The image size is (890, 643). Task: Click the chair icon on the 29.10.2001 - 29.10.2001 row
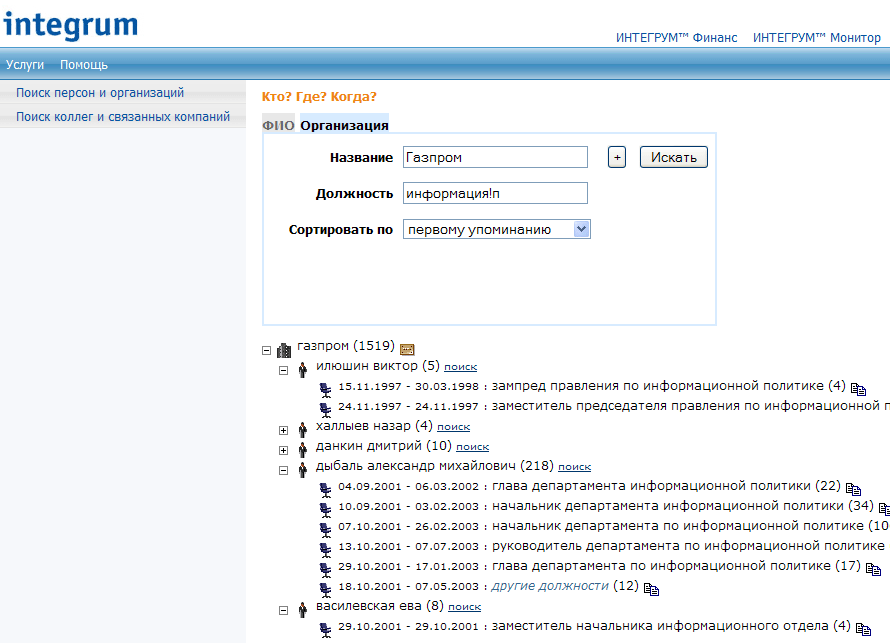325,629
